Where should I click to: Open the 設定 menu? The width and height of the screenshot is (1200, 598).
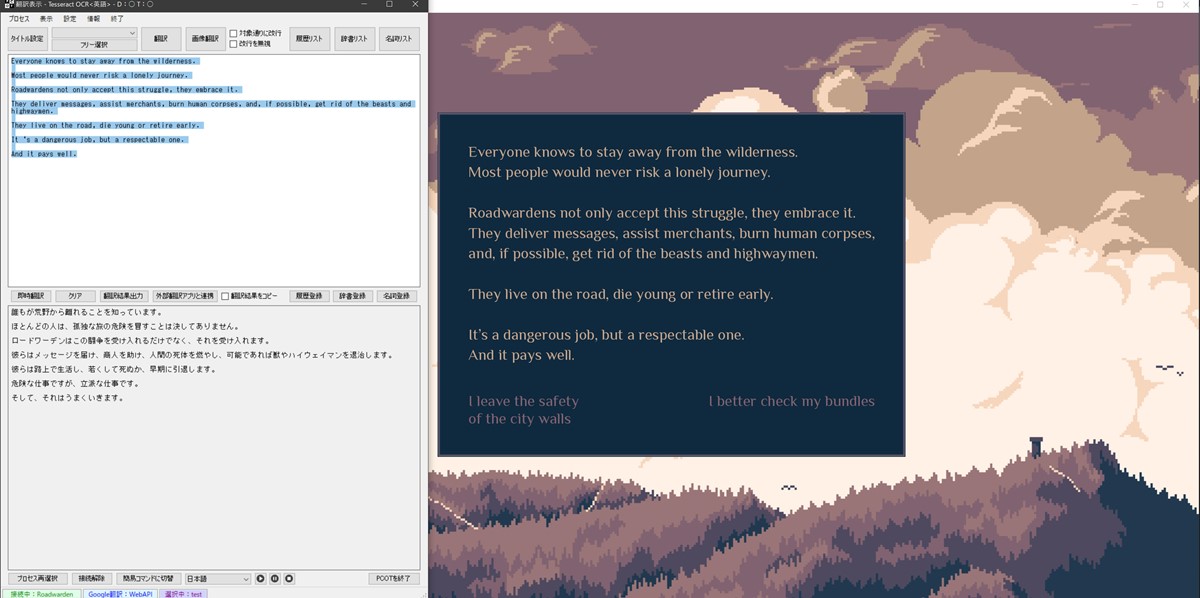pyautogui.click(x=69, y=18)
